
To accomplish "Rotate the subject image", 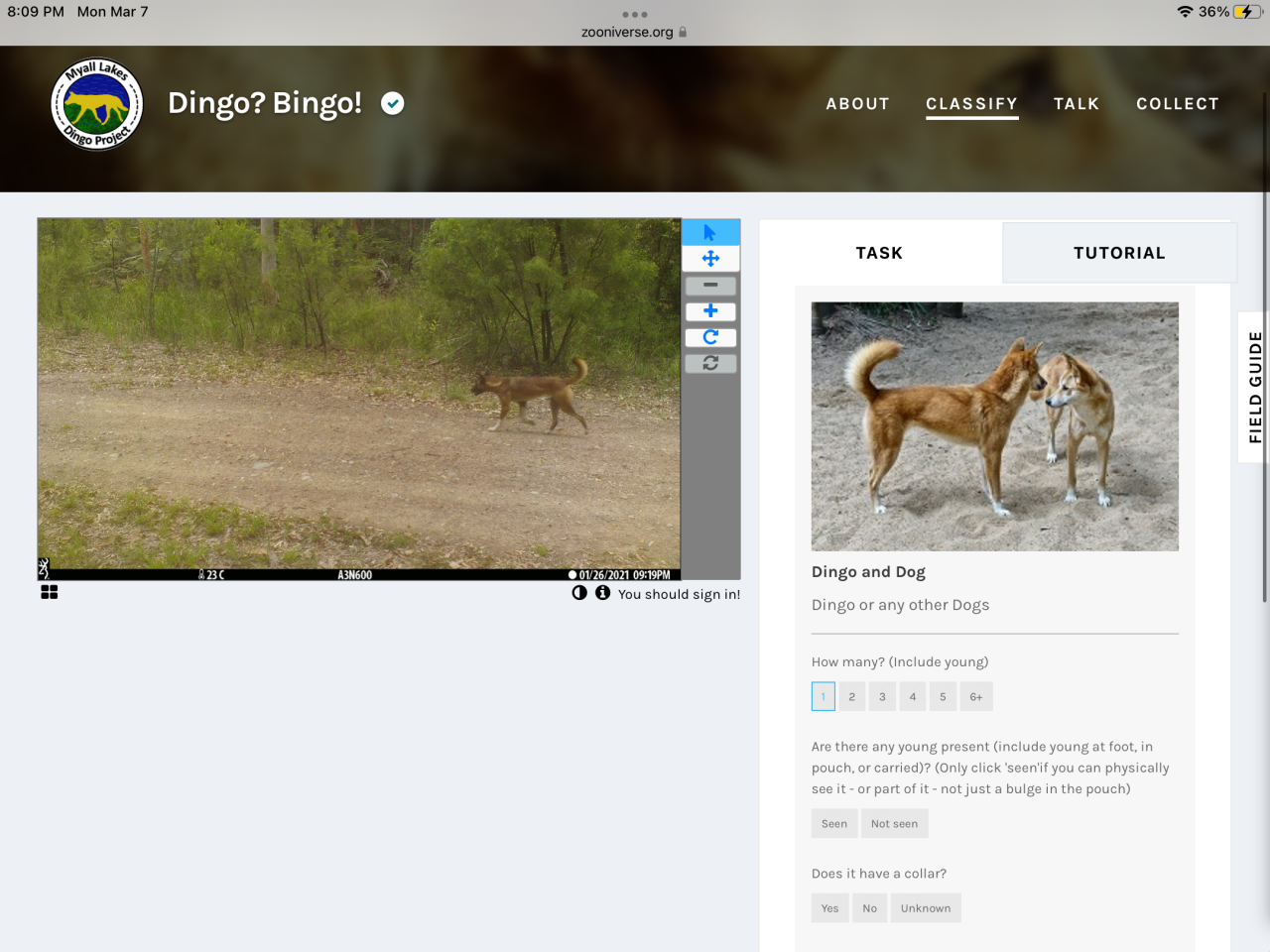I will coord(710,337).
